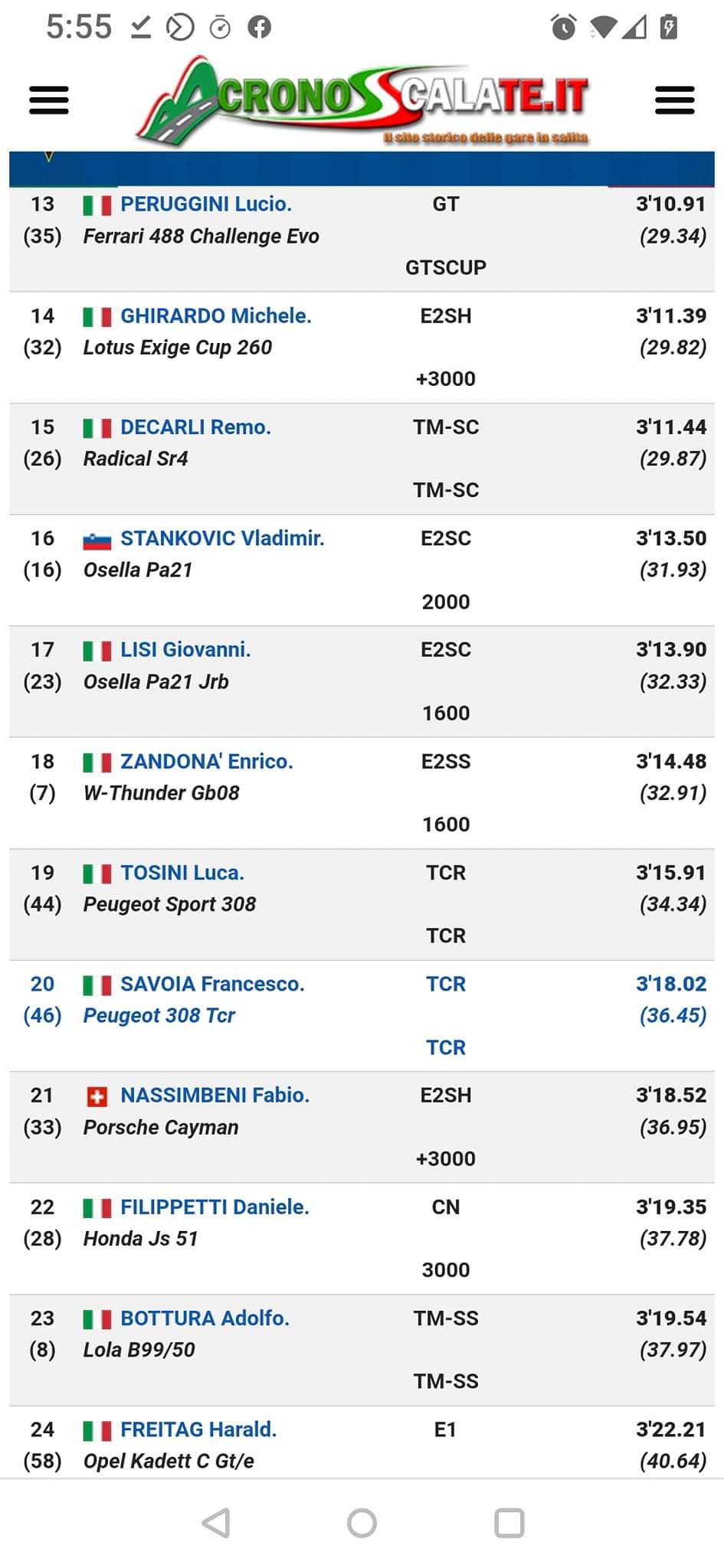Viewport: 724px width, 1568px height.
Task: Open the left hamburger menu
Action: coord(49,100)
